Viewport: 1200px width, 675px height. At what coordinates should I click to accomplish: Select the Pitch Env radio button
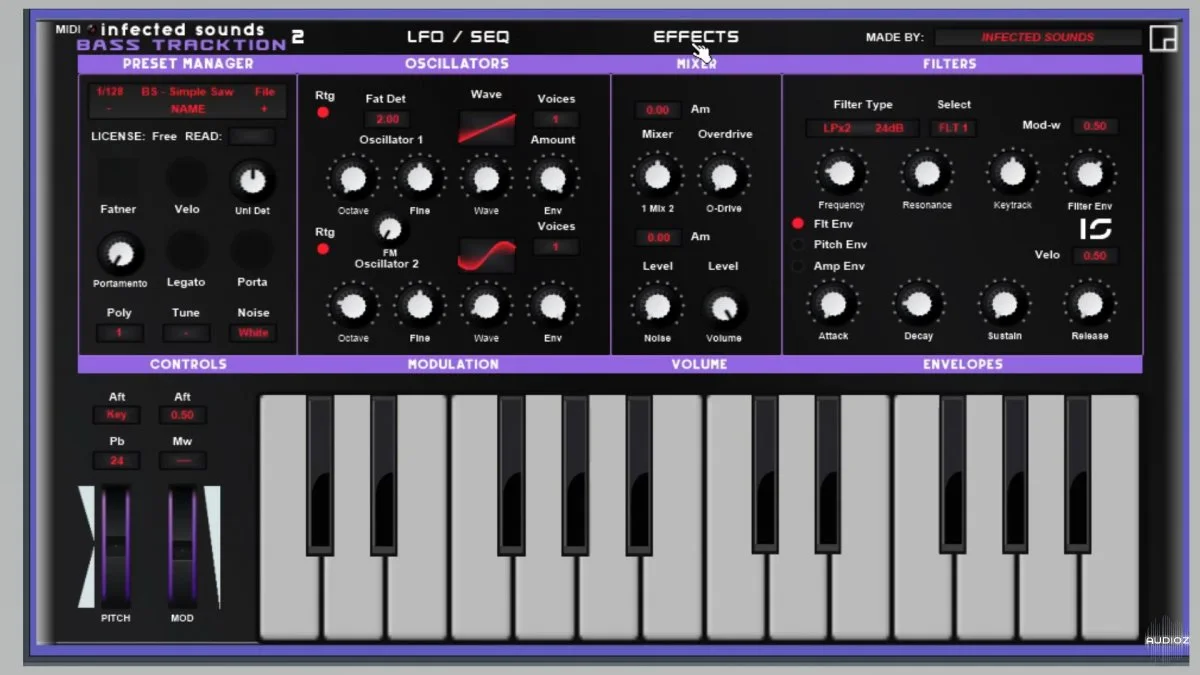click(x=798, y=245)
